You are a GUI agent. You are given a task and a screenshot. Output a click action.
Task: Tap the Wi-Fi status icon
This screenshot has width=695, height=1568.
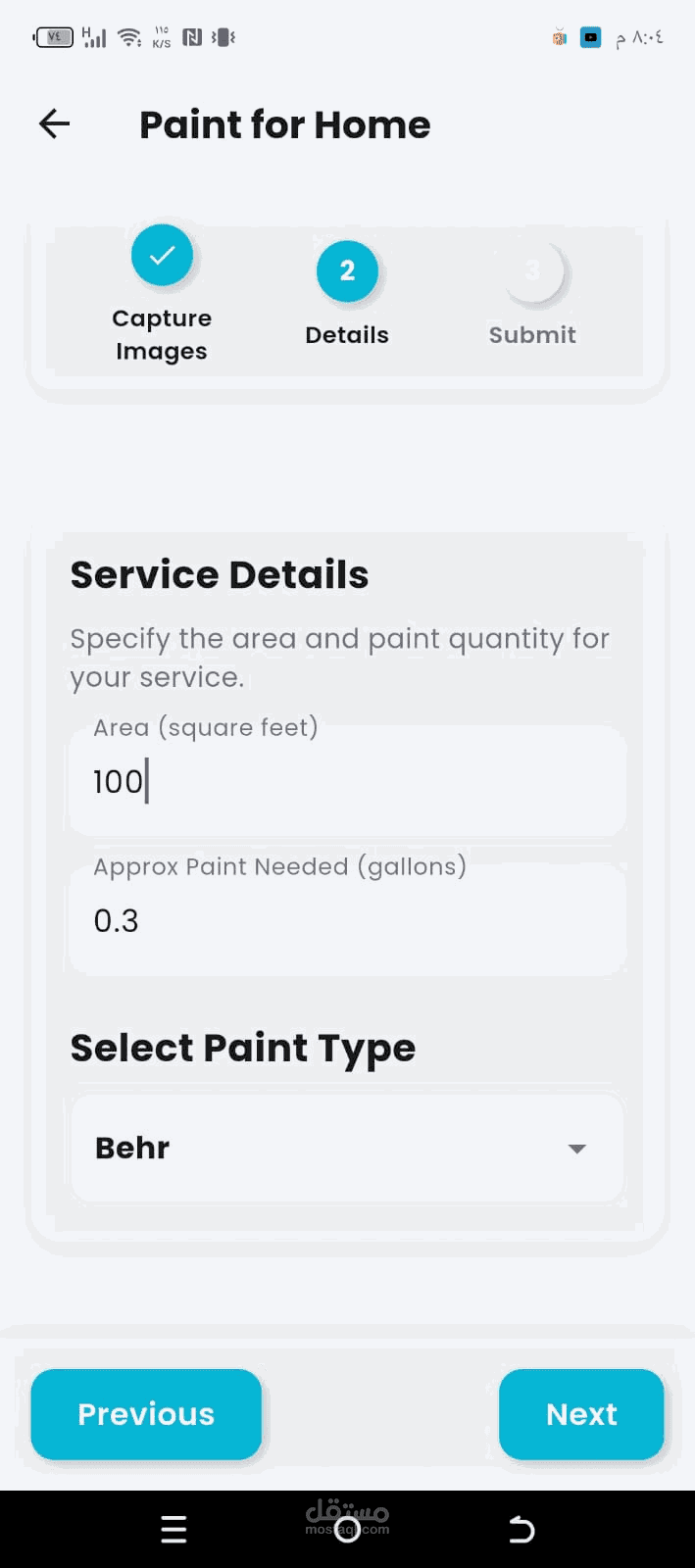coord(128,37)
